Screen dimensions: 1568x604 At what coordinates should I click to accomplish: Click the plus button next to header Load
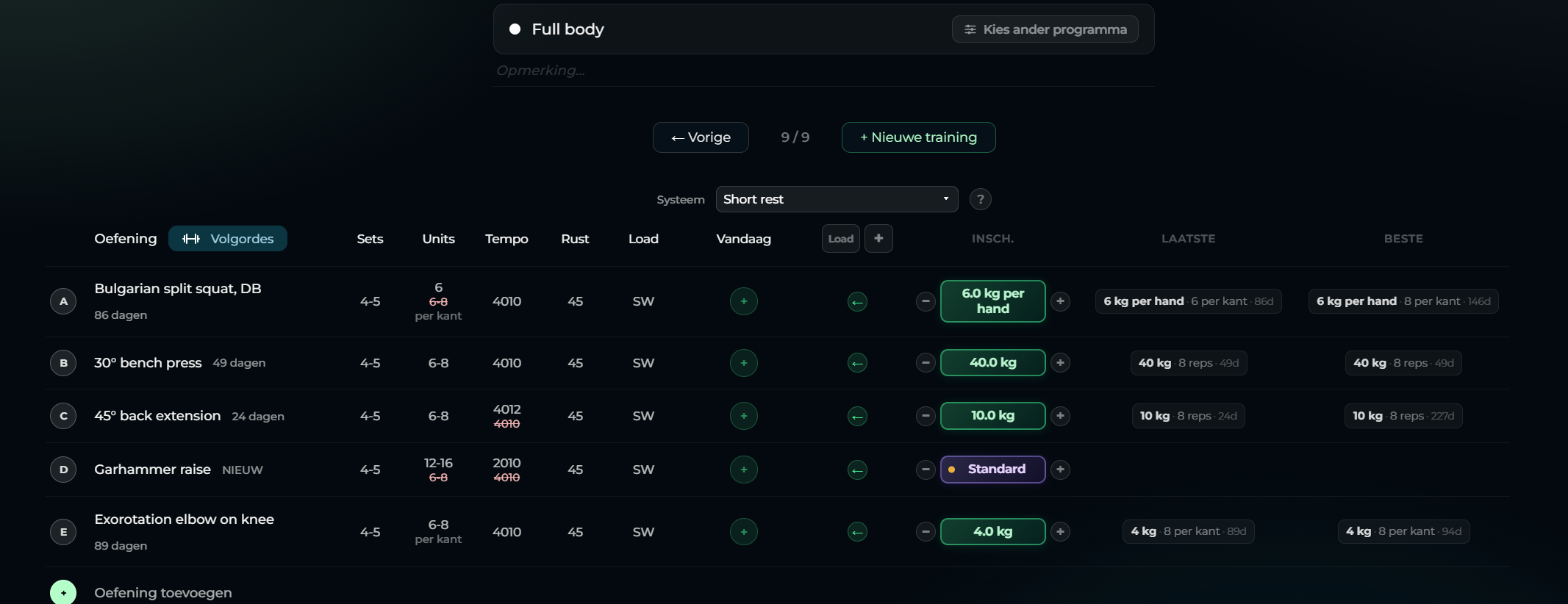click(878, 239)
